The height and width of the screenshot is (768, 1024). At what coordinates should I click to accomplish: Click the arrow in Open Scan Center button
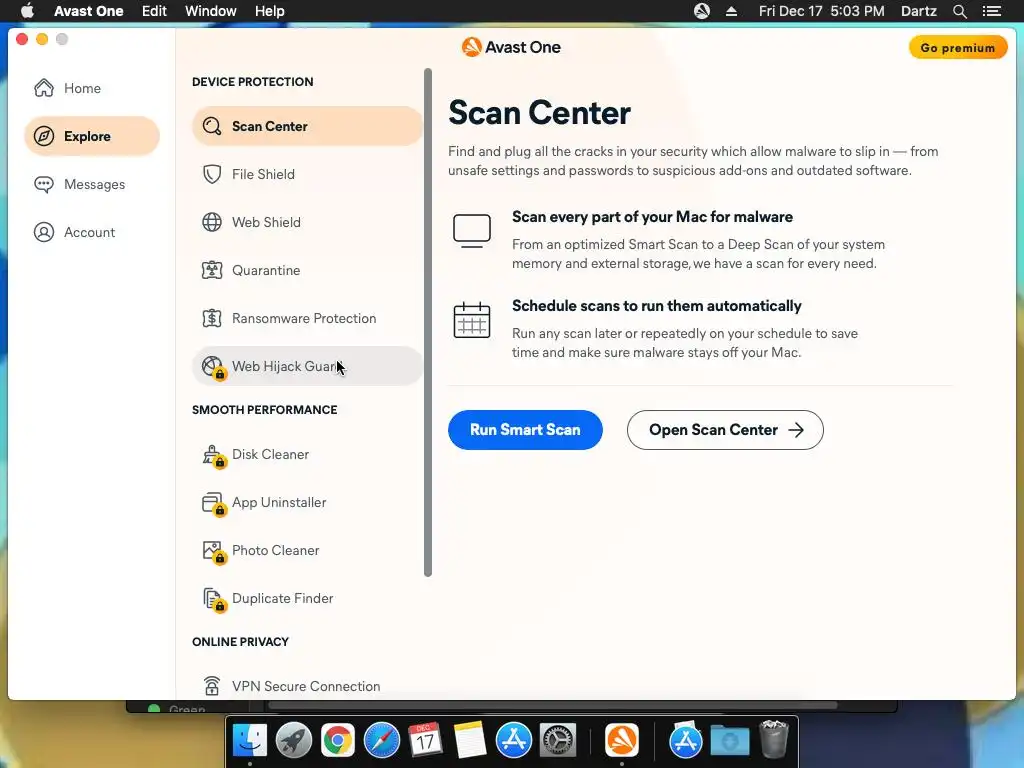(x=795, y=430)
